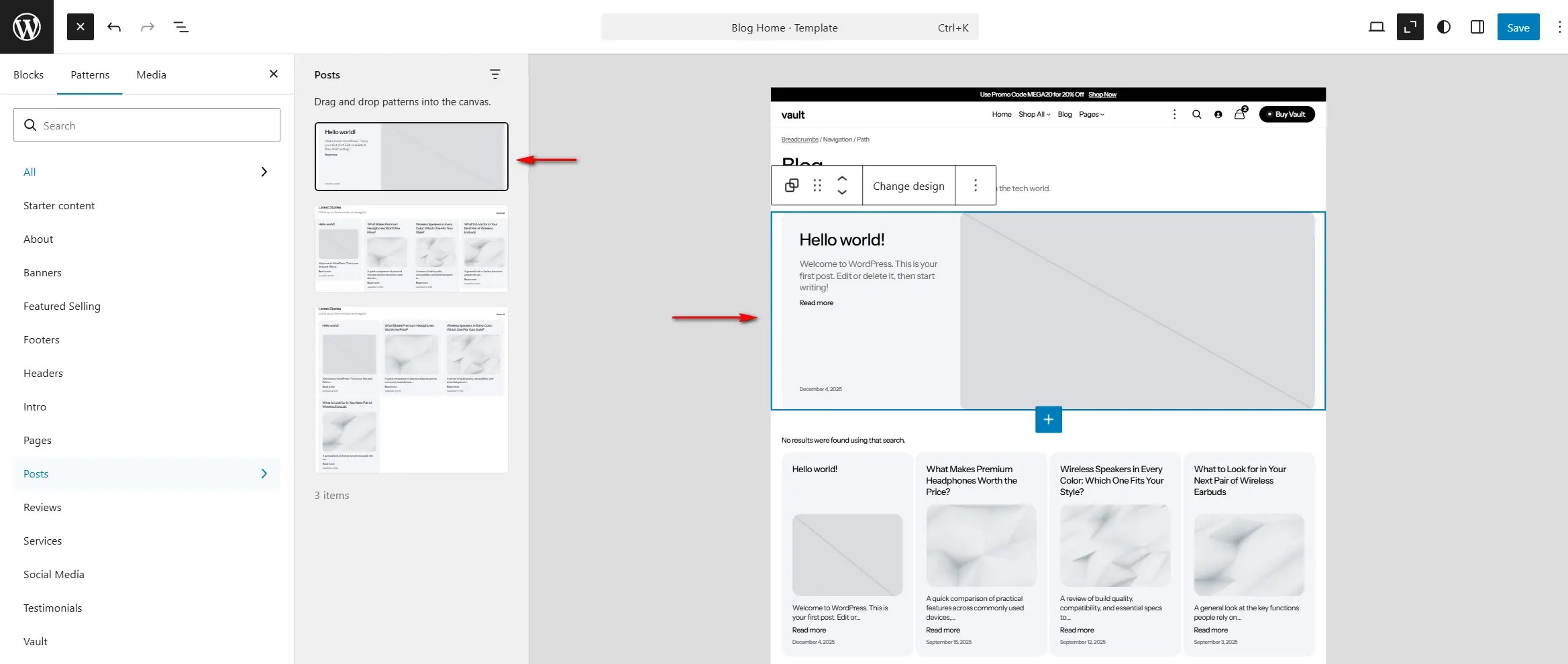Select the About pattern category
The height and width of the screenshot is (664, 1568).
(x=146, y=239)
